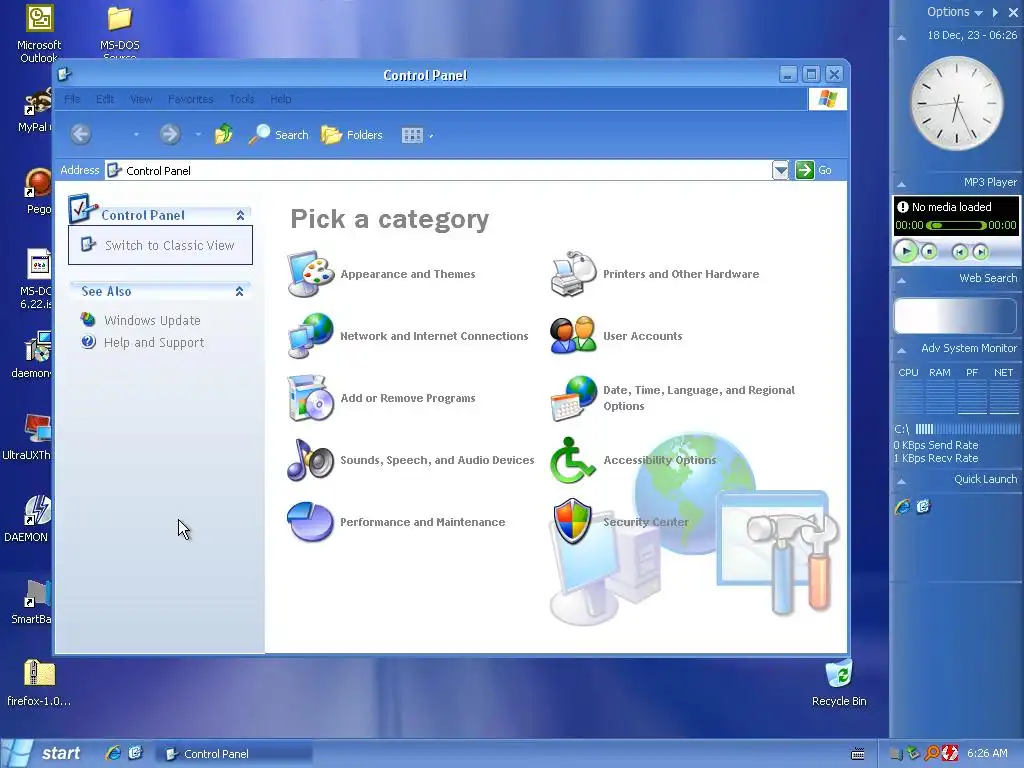This screenshot has width=1024, height=768.
Task: Open the View menu
Action: coord(141,99)
